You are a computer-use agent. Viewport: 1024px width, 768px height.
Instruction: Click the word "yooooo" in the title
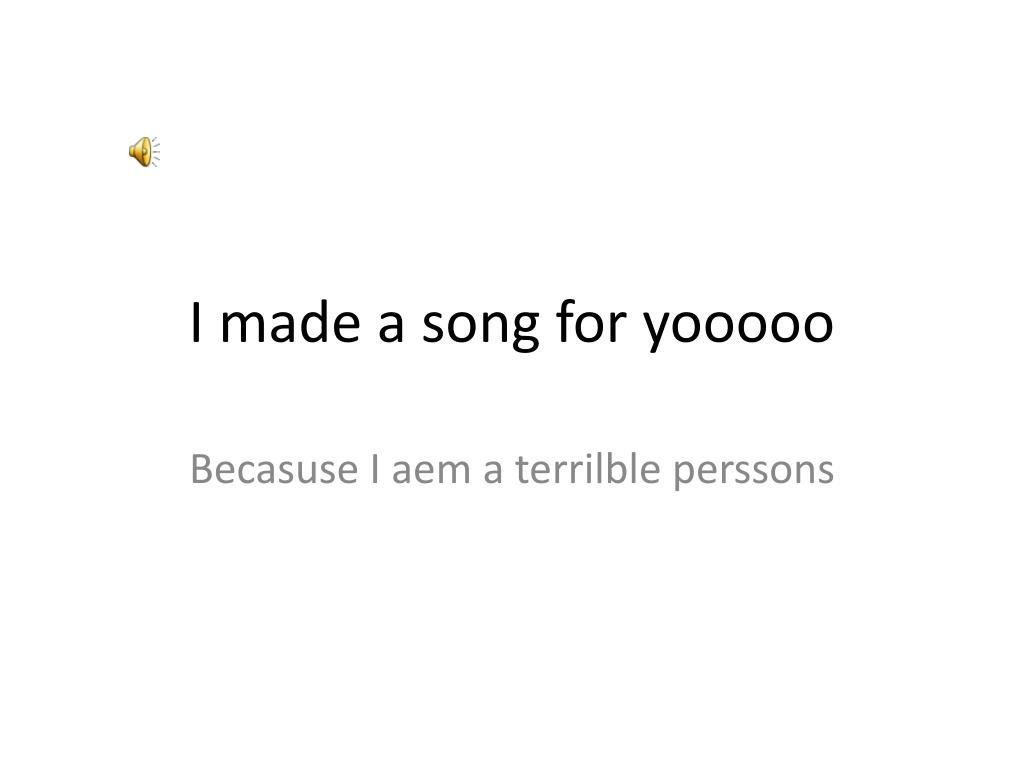pos(738,328)
